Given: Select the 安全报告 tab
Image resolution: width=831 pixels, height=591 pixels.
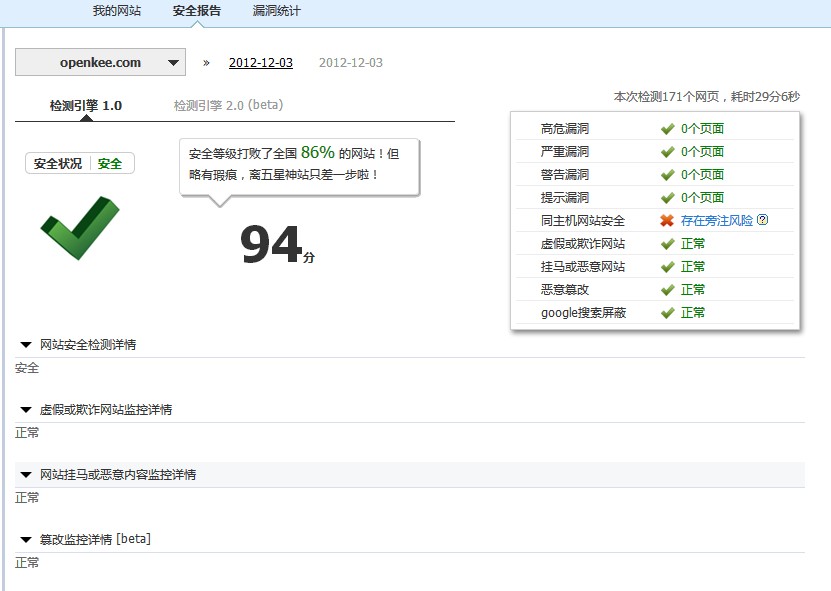Looking at the screenshot, I should pyautogui.click(x=197, y=12).
